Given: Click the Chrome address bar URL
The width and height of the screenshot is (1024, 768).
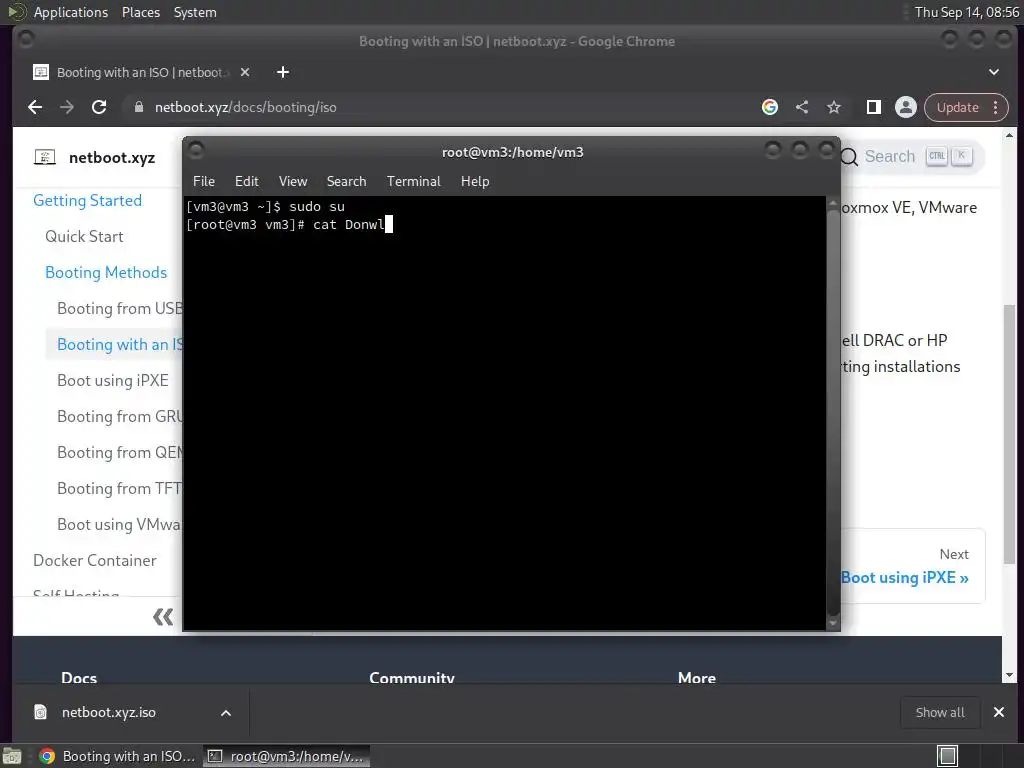Looking at the screenshot, I should [246, 107].
